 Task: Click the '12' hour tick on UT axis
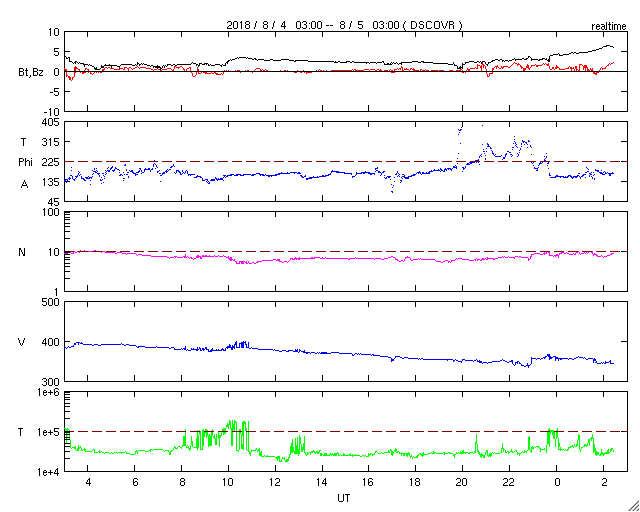point(275,482)
